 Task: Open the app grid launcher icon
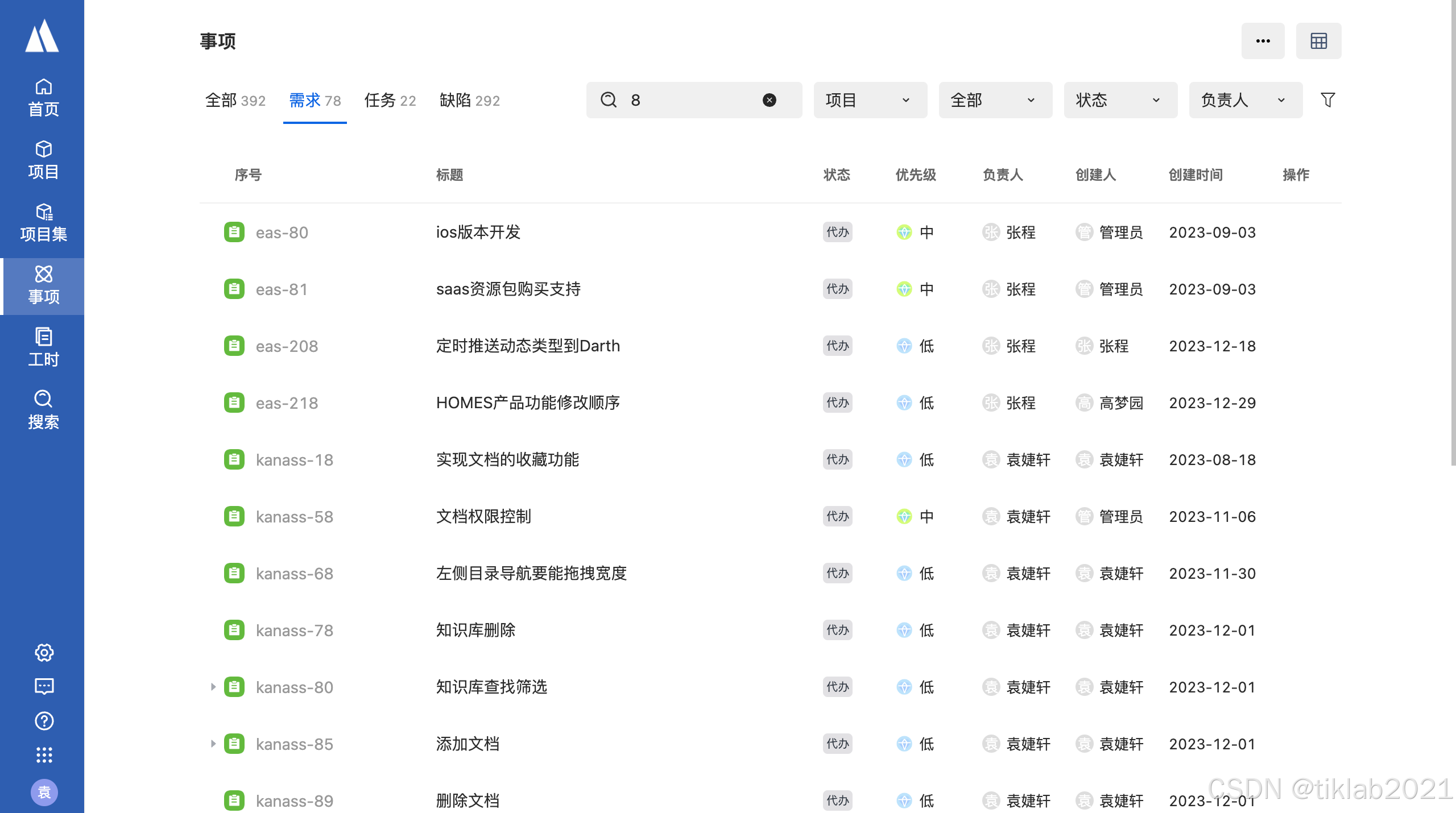click(44, 755)
